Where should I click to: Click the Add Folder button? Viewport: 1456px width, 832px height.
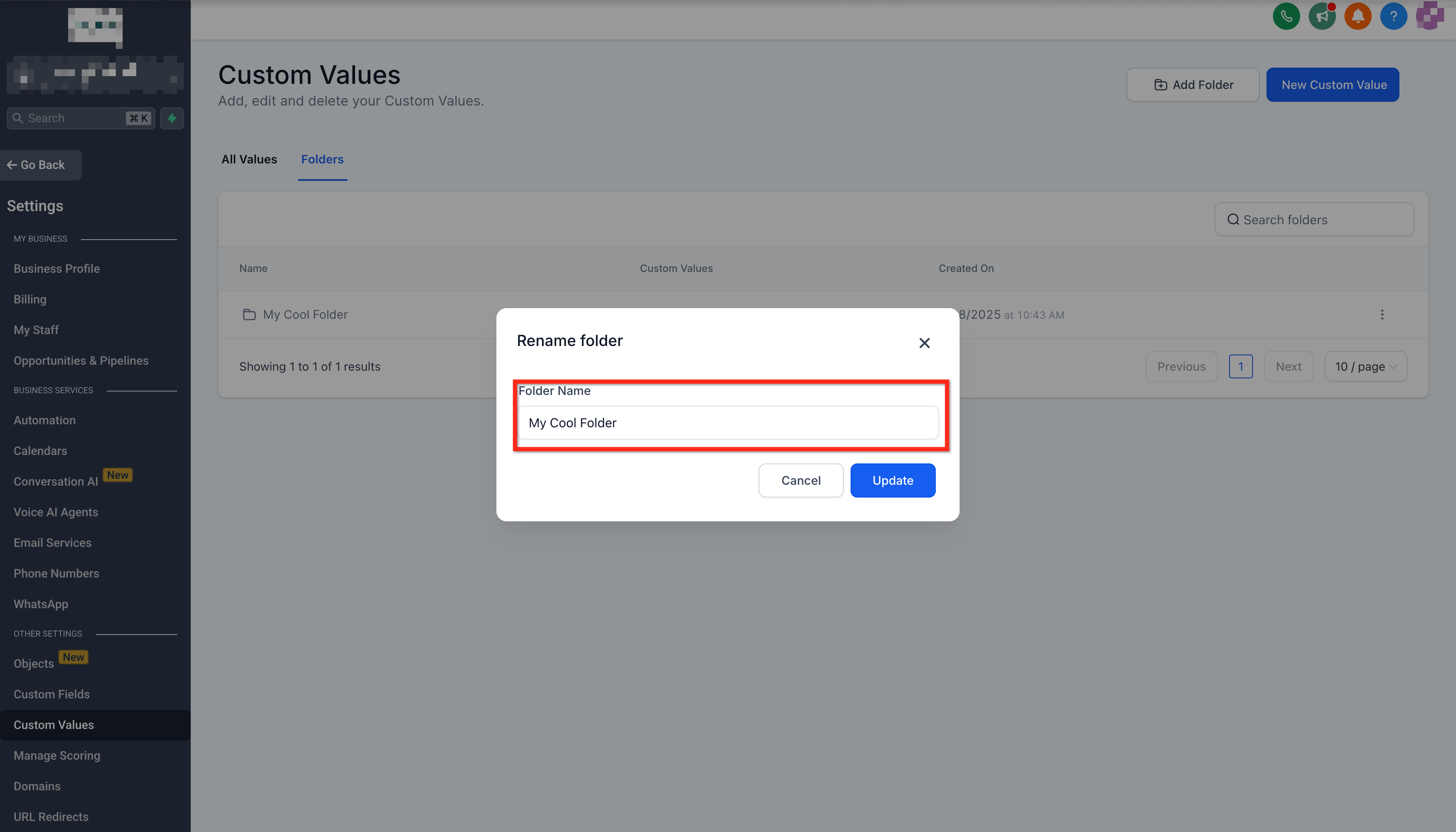(x=1192, y=85)
